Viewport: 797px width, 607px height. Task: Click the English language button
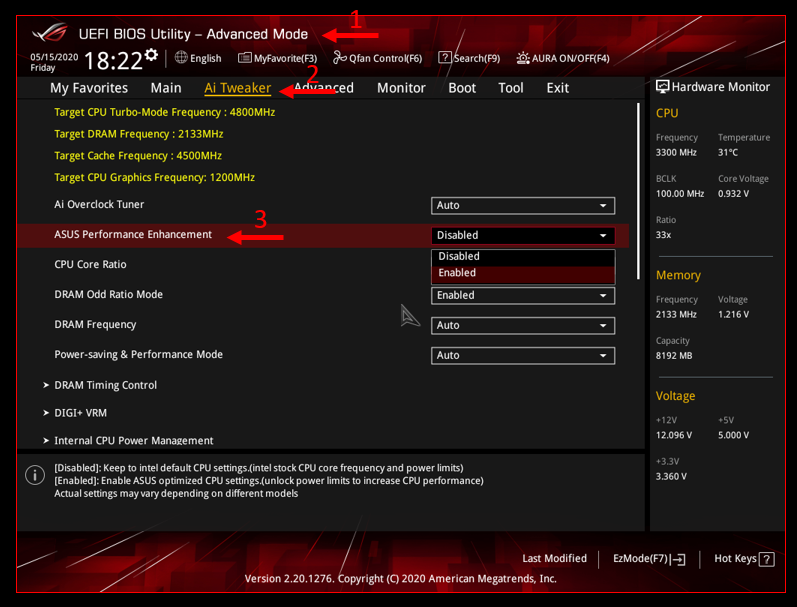click(198, 58)
